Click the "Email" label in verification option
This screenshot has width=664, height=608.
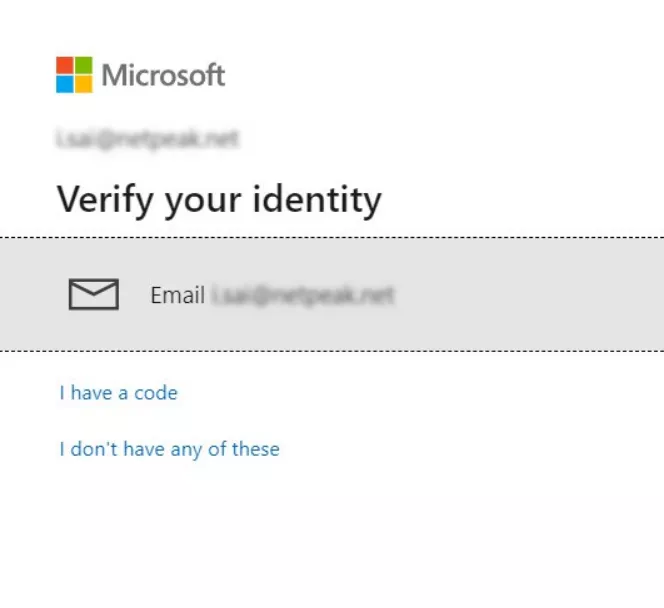tap(177, 295)
